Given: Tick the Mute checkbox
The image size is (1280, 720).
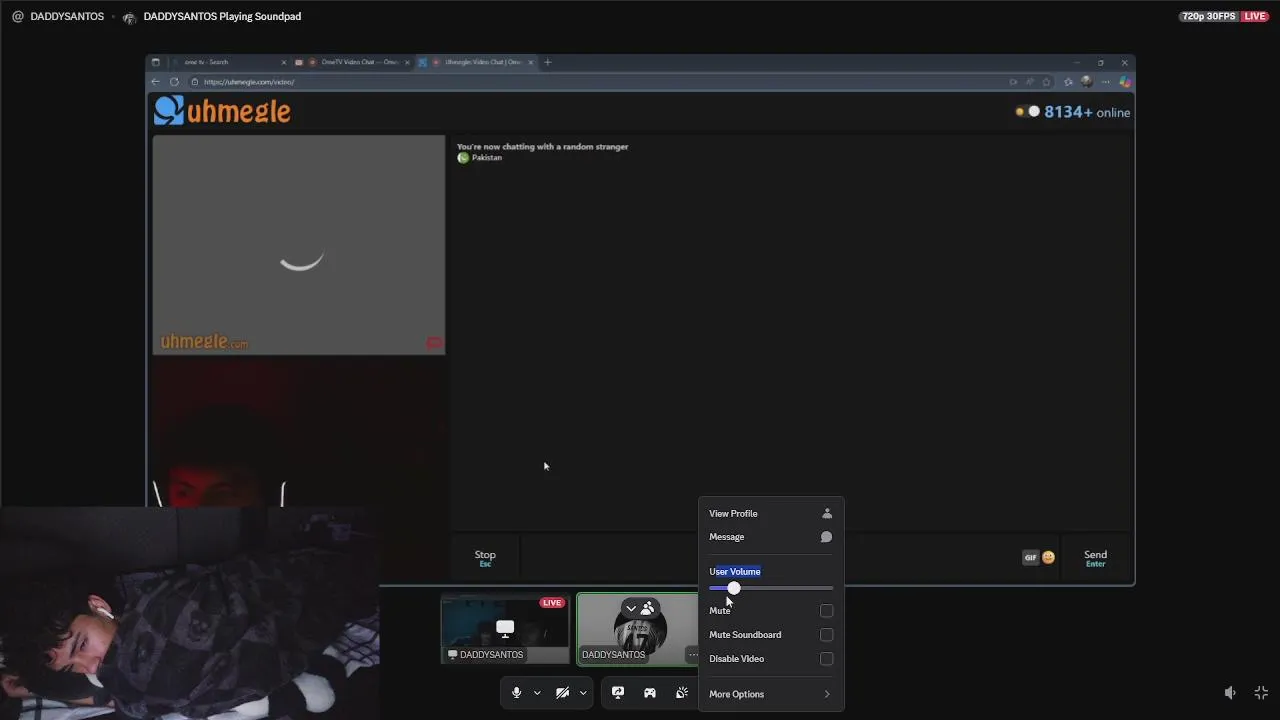Looking at the screenshot, I should pos(826,611).
